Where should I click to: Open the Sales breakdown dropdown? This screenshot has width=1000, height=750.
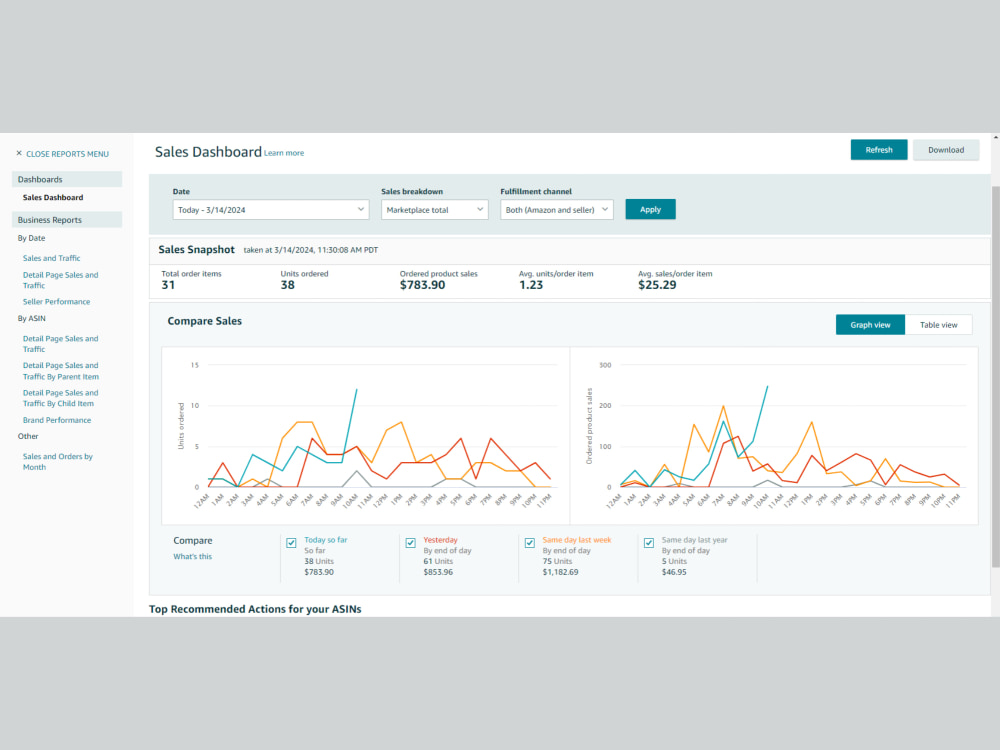[x=434, y=210]
